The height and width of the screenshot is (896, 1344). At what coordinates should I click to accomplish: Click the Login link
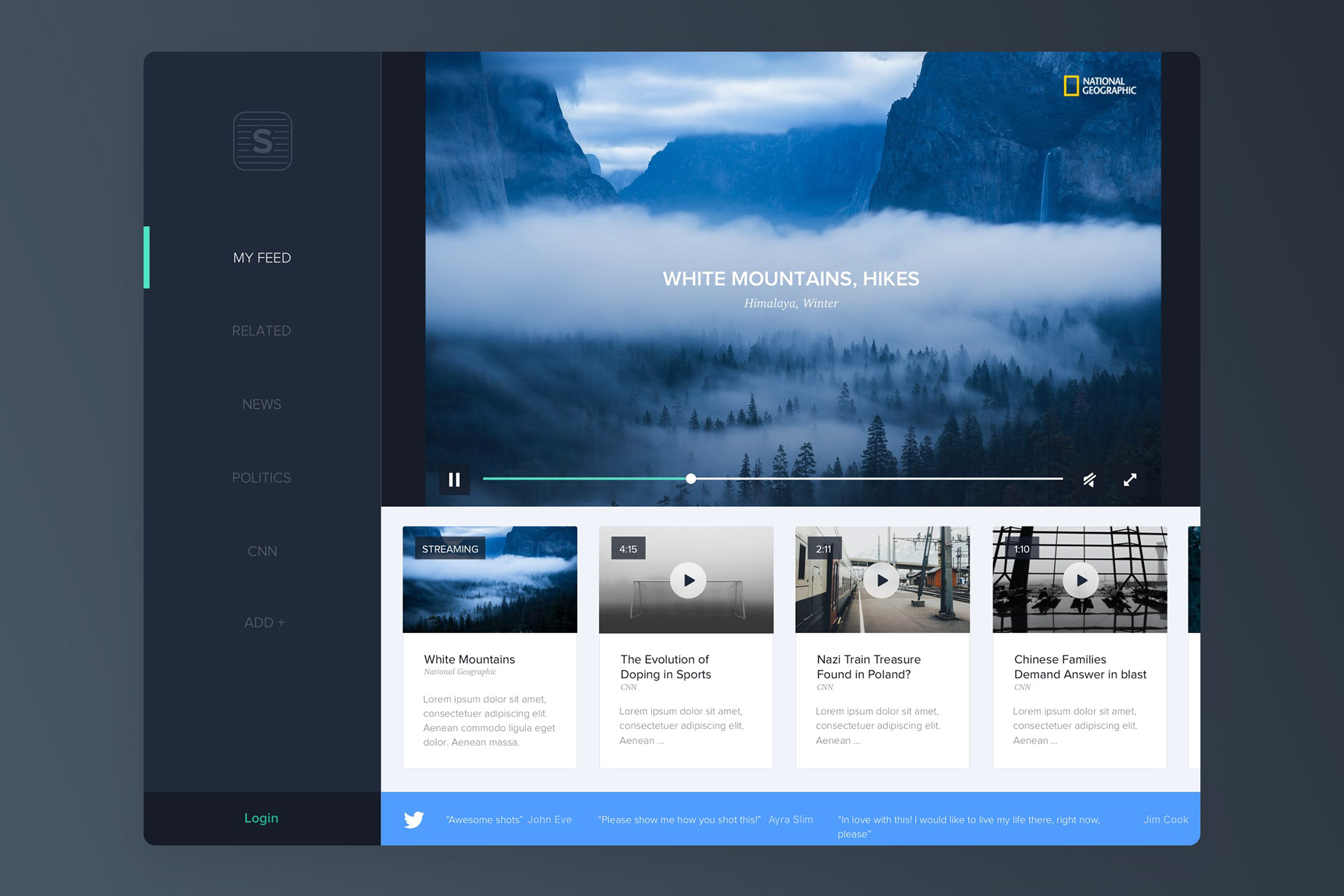click(x=261, y=818)
